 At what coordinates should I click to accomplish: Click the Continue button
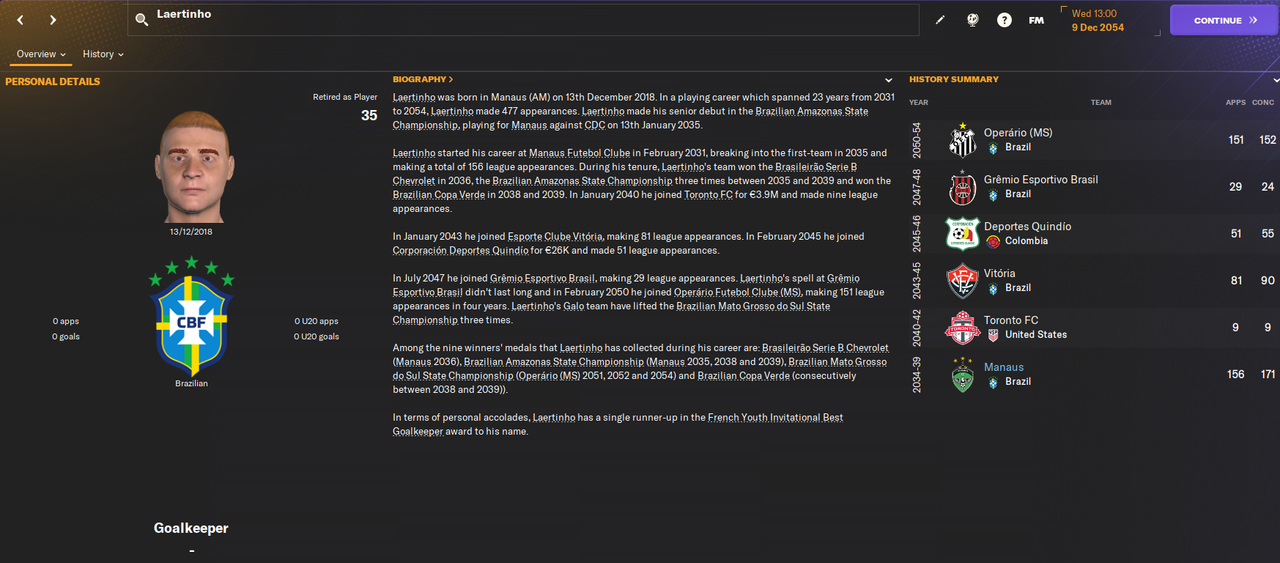coord(1224,20)
